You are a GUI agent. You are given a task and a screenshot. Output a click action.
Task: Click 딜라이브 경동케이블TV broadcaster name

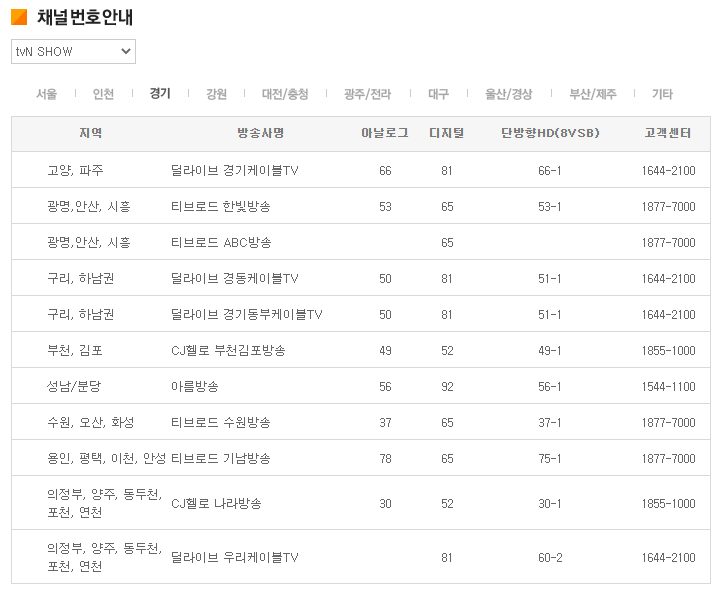tap(235, 279)
